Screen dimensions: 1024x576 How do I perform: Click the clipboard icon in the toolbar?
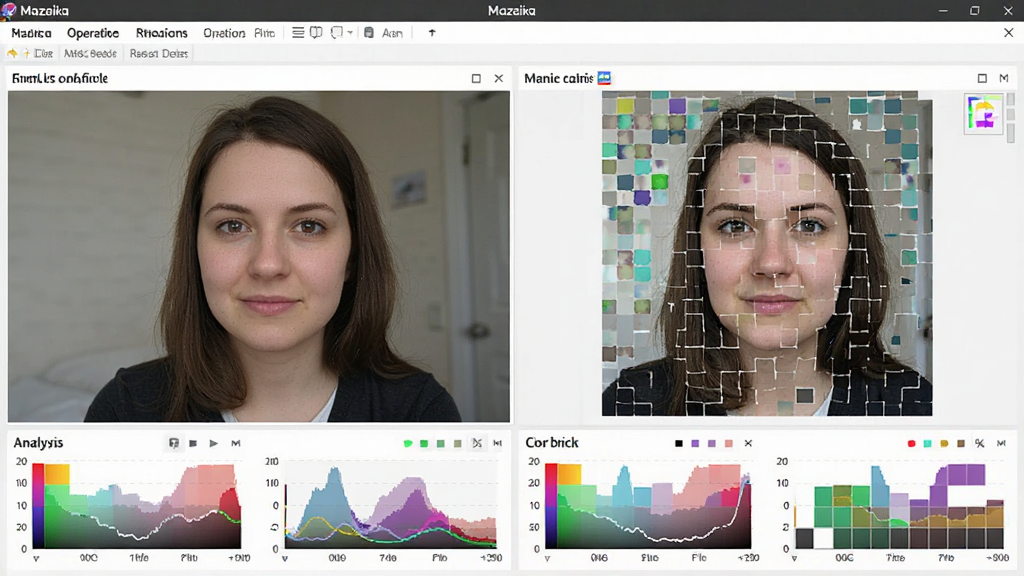coord(369,33)
